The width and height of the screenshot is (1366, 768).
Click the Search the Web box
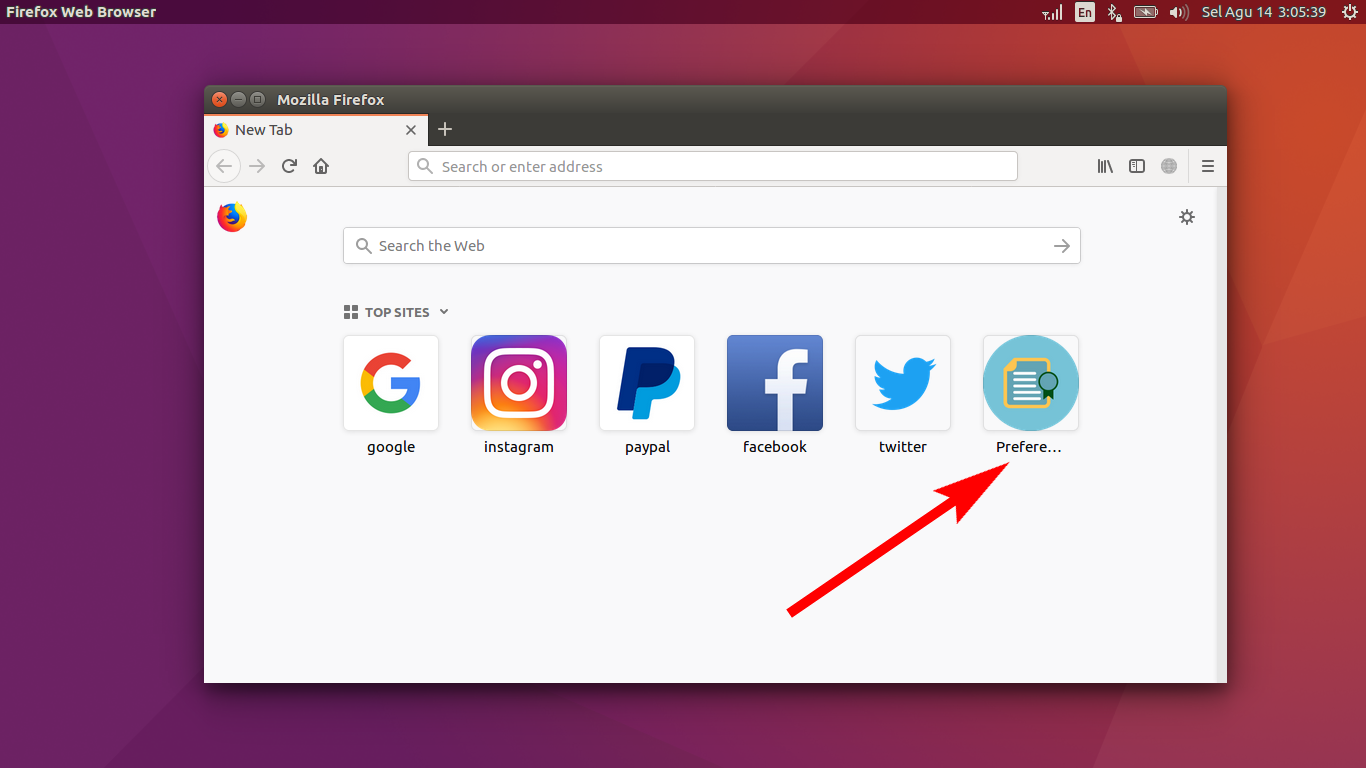coord(712,246)
